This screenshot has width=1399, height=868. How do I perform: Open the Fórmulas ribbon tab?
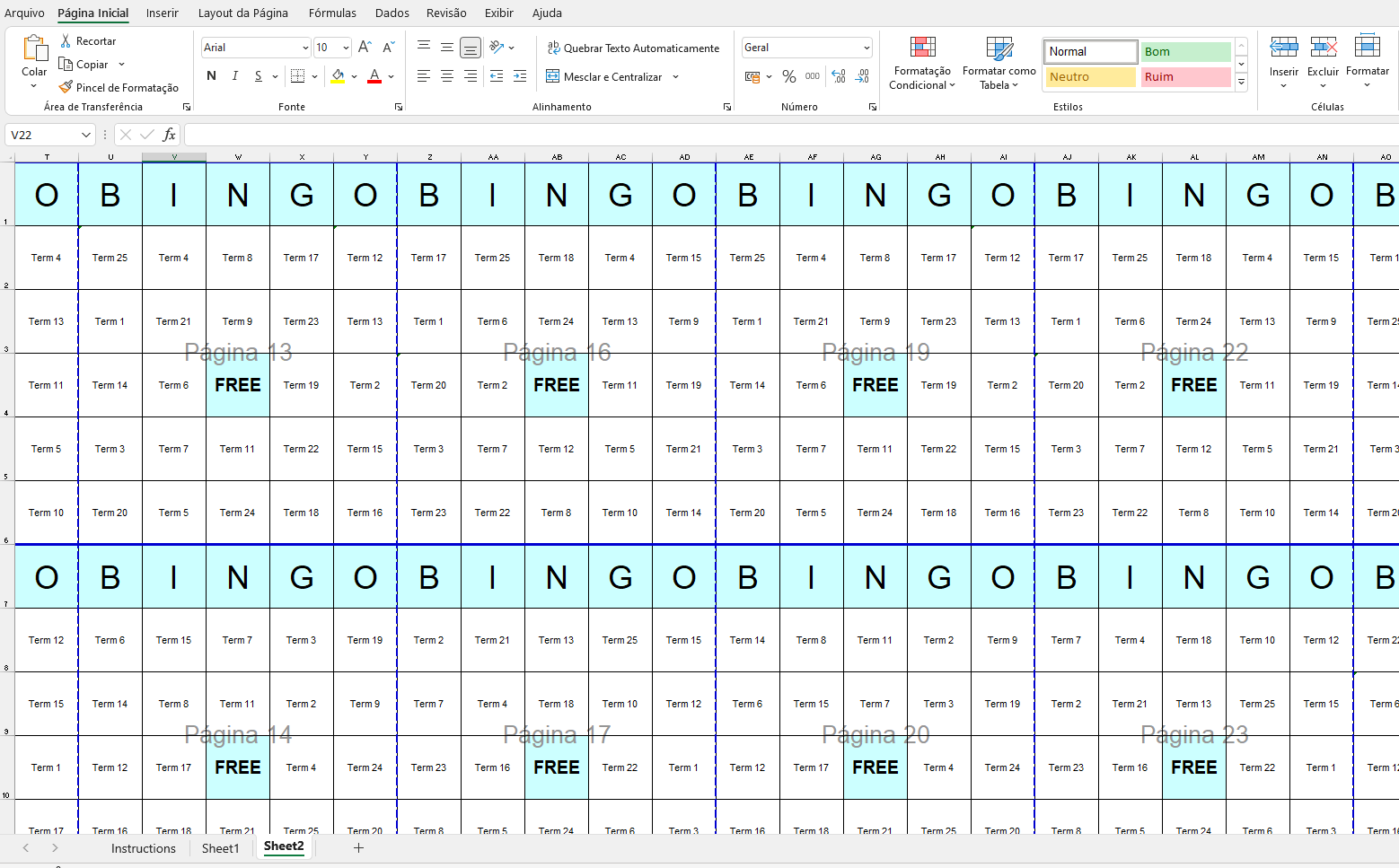point(332,13)
